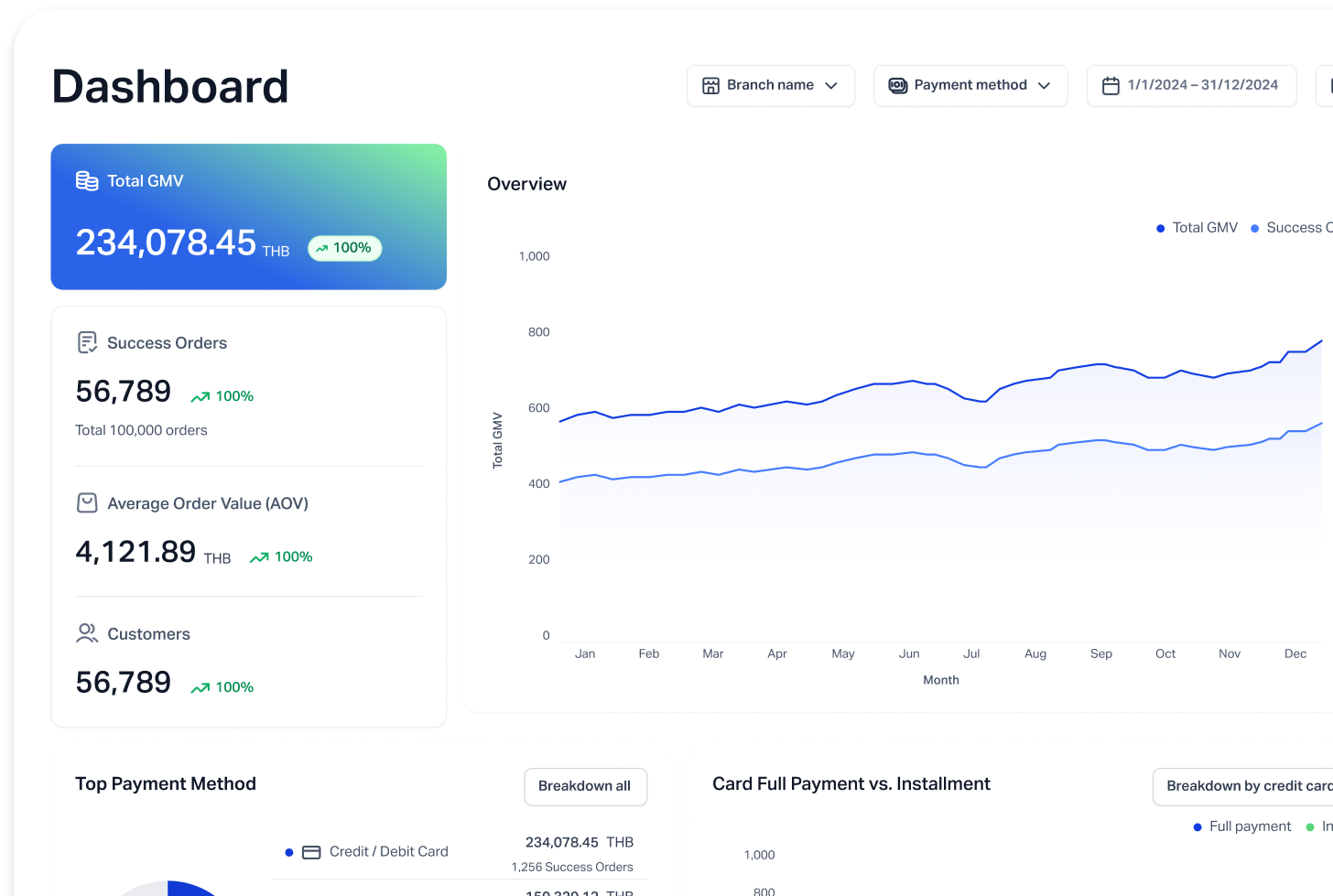Toggle Total GMV series in chart legend
Image resolution: width=1333 pixels, height=896 pixels.
click(x=1198, y=228)
